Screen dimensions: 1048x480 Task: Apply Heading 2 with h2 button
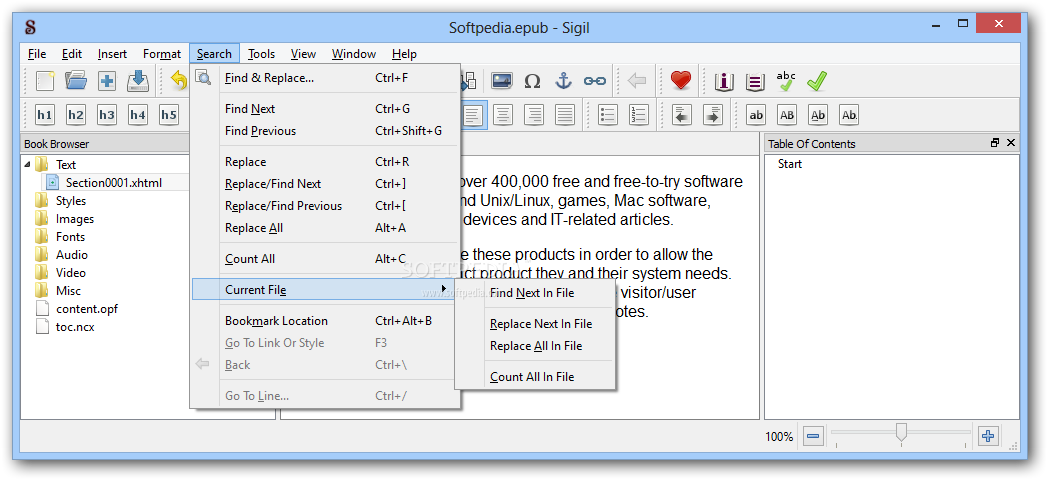coord(76,115)
